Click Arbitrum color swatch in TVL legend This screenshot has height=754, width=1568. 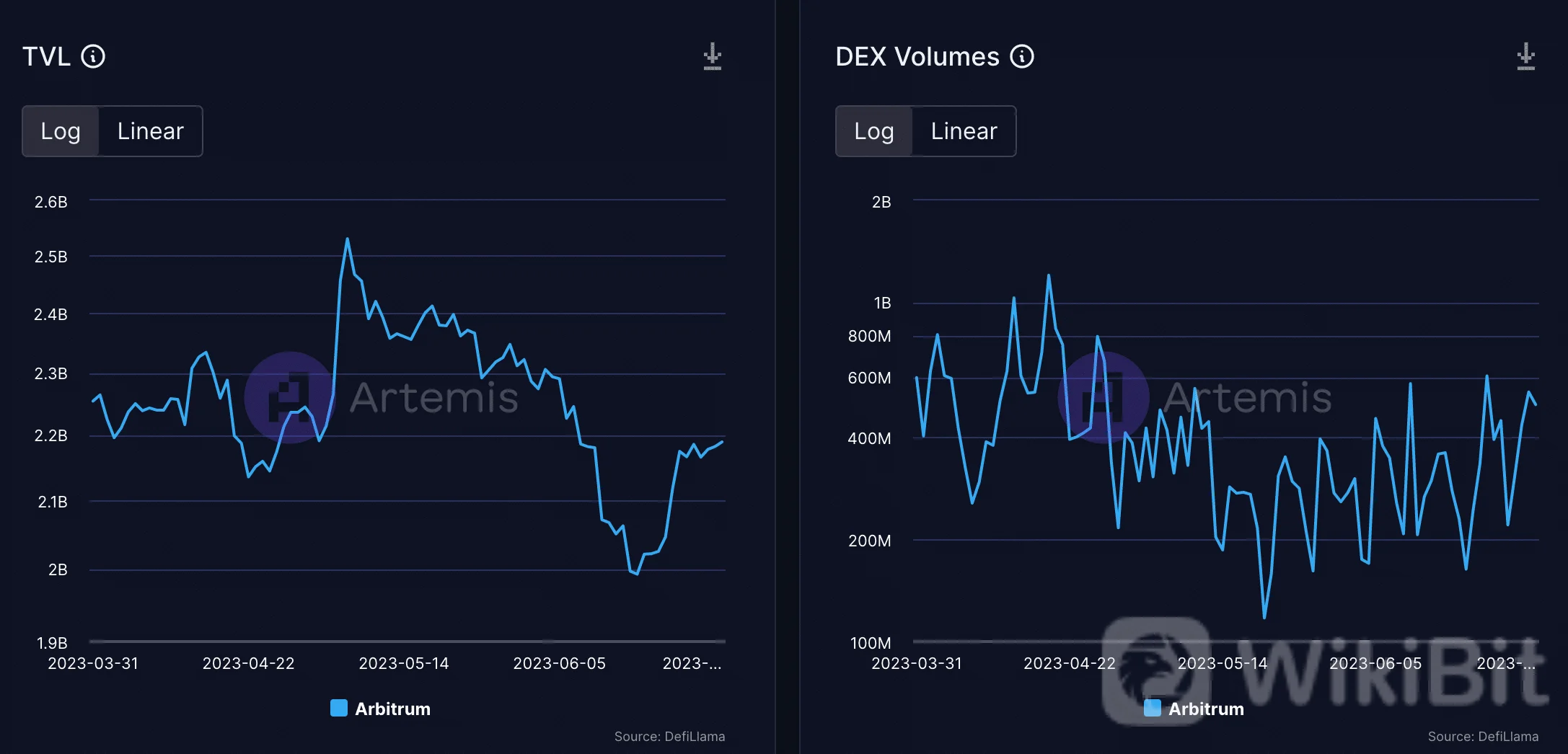(x=338, y=708)
